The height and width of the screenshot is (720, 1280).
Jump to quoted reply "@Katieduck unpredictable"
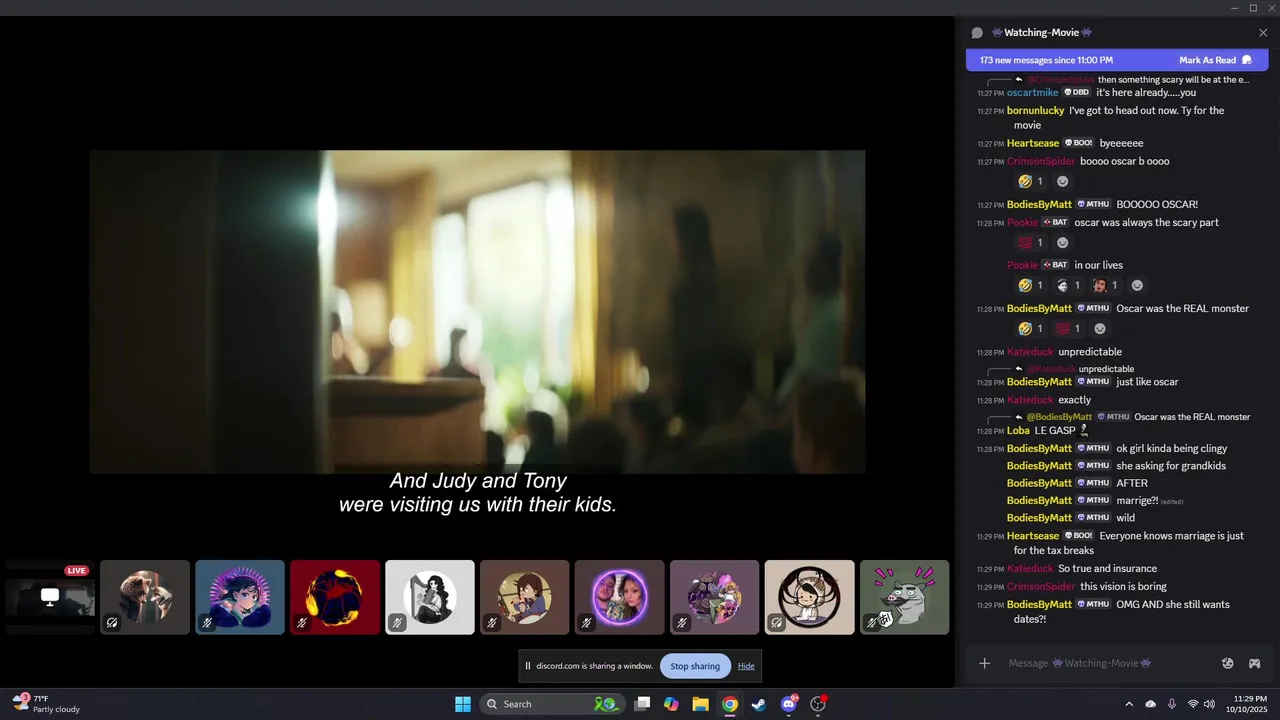coord(1080,369)
